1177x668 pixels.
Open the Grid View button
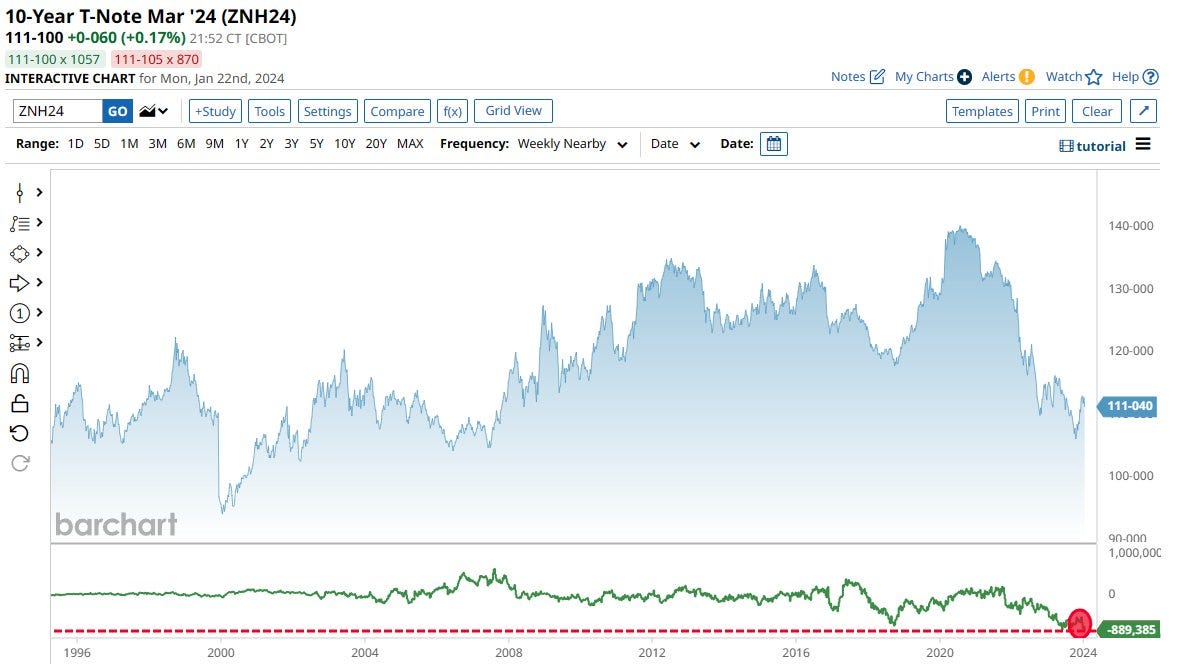pos(513,111)
